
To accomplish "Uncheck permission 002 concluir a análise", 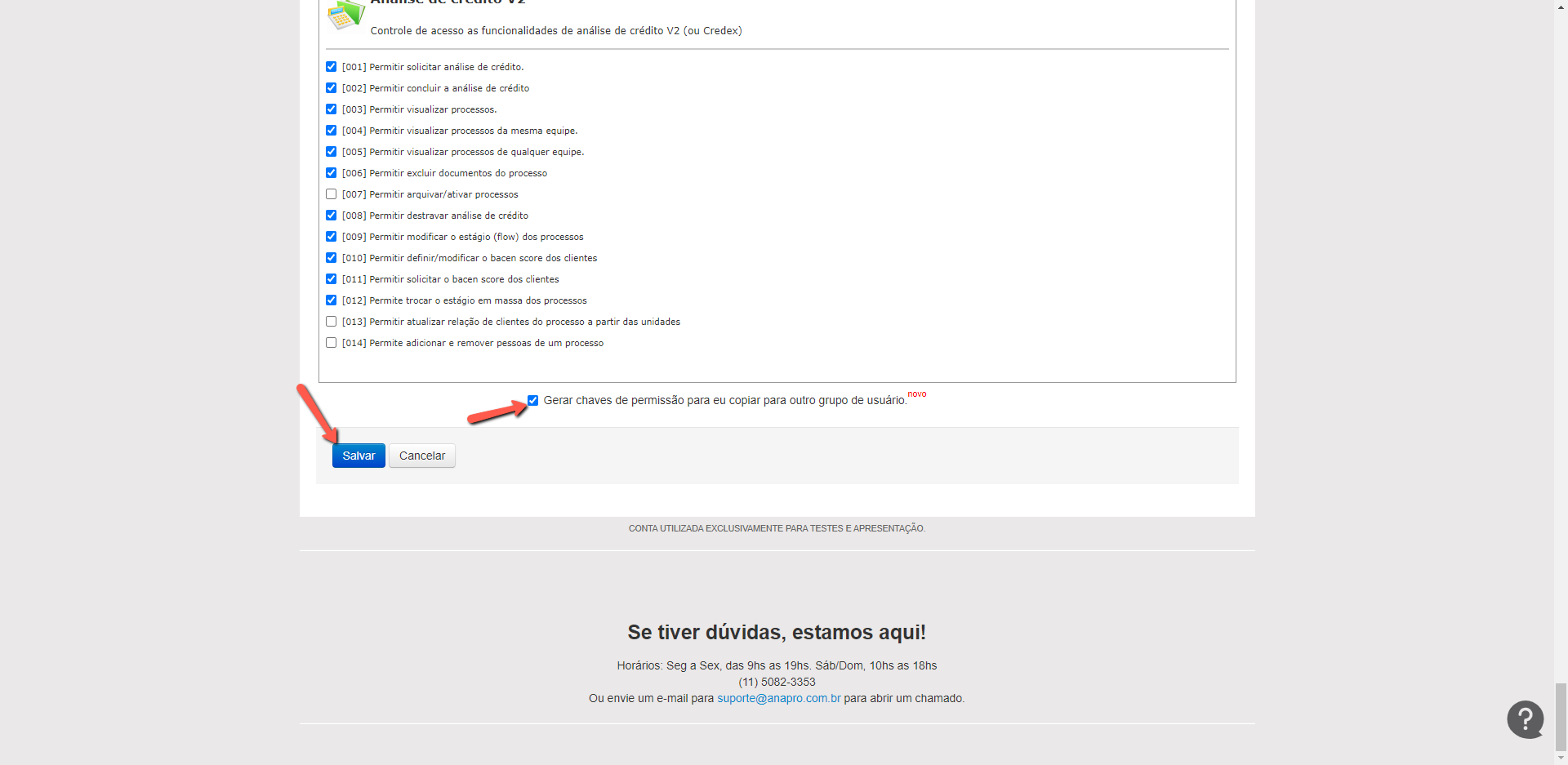I will click(x=331, y=88).
